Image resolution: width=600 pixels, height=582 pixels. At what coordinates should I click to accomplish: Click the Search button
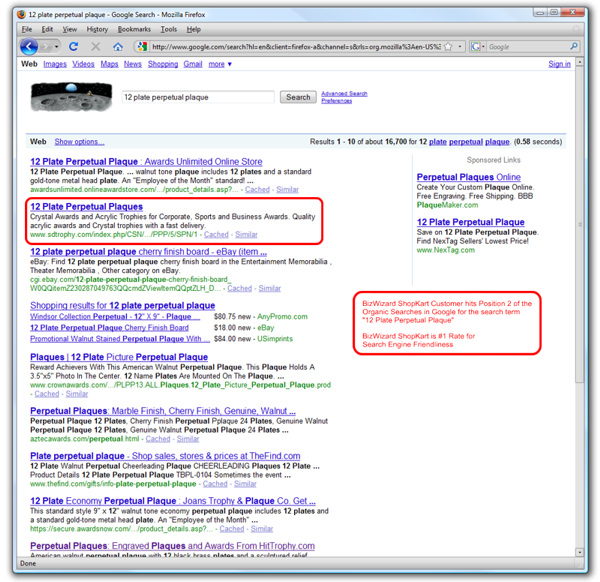pos(298,97)
